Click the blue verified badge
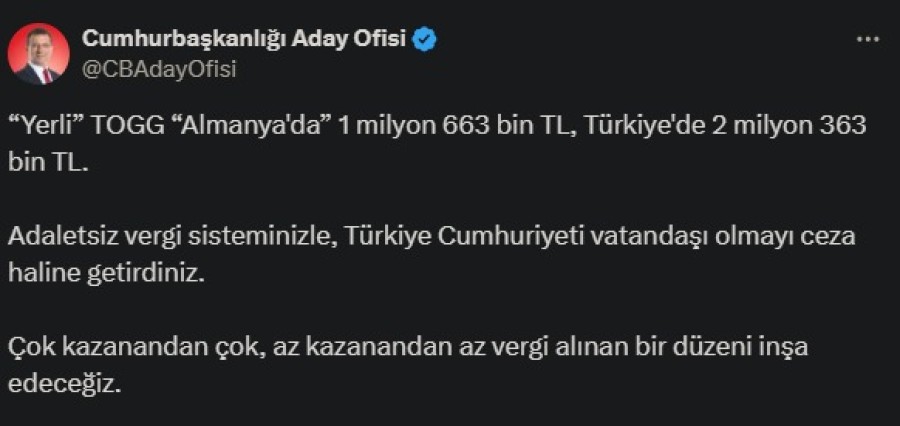This screenshot has width=900, height=426. tap(425, 39)
